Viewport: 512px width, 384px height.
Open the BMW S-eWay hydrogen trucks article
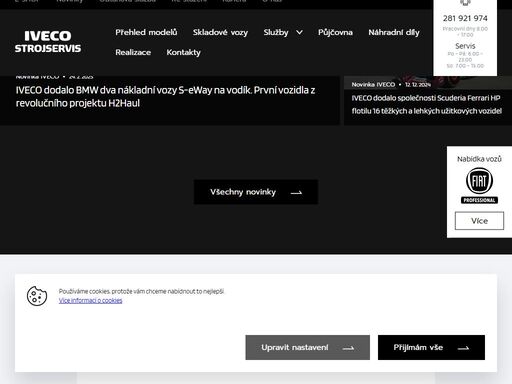[165, 96]
